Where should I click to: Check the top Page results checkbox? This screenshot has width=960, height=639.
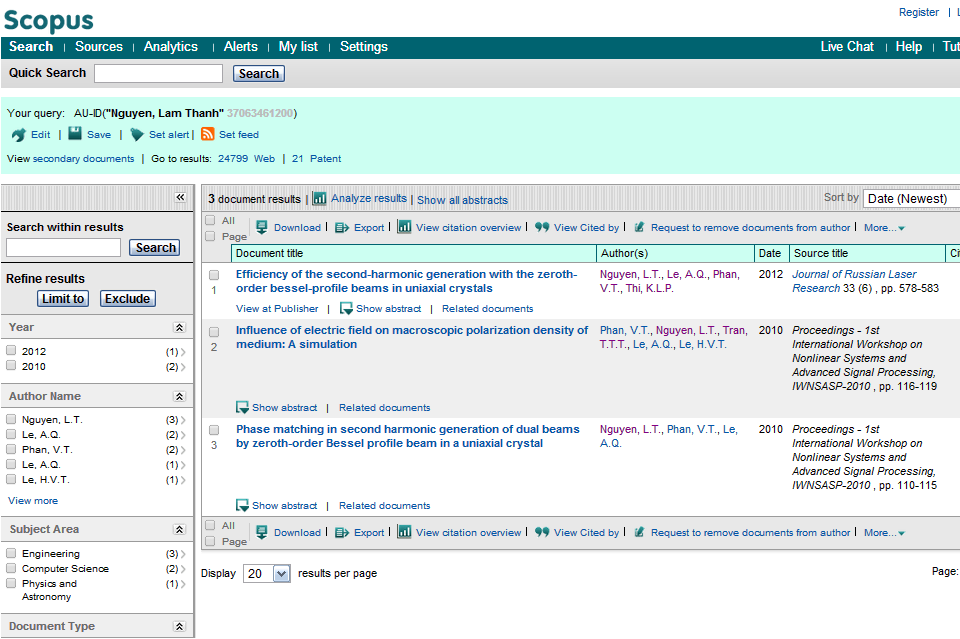[210, 236]
